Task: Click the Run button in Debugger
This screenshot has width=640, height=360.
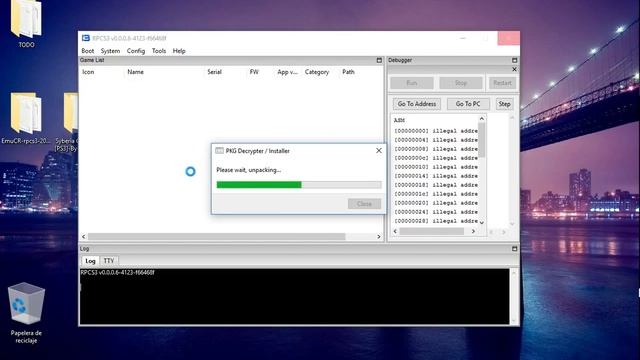Action: (411, 83)
